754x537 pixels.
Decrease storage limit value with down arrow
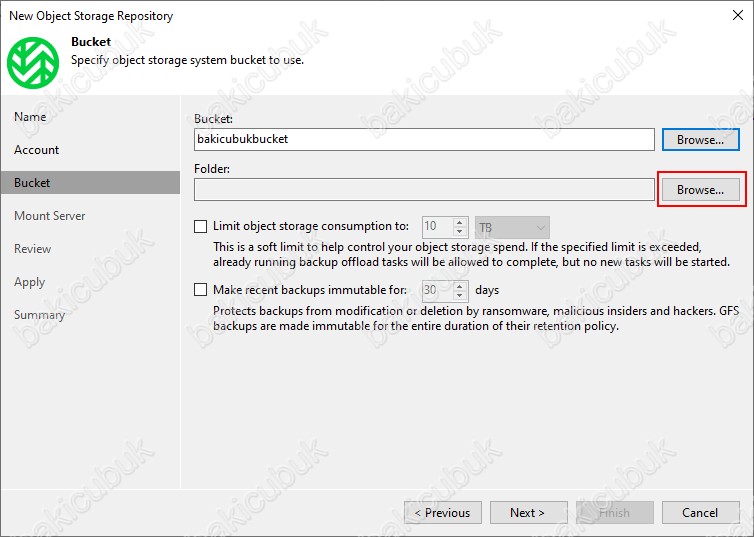tap(460, 232)
